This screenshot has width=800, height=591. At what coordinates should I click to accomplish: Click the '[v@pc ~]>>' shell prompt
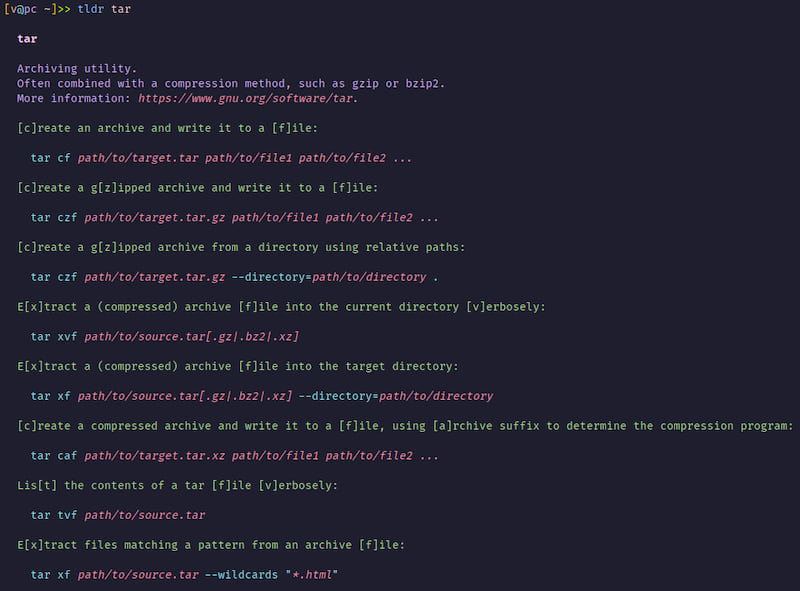[x=37, y=9]
